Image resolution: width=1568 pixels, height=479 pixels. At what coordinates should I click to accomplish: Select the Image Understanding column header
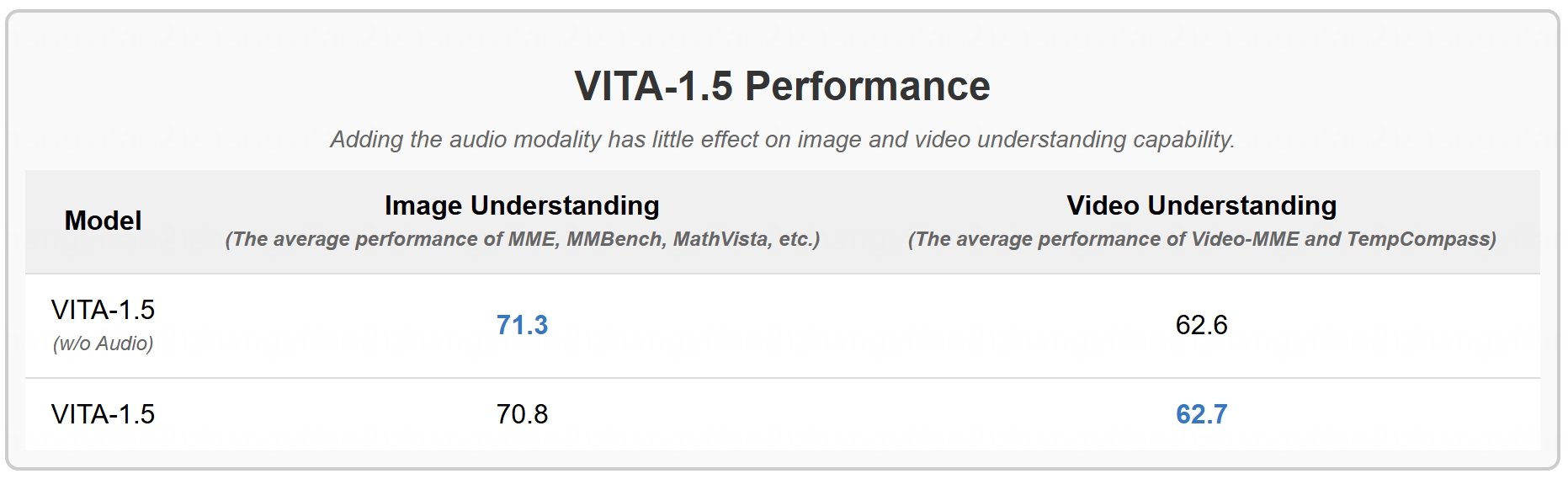[522, 205]
